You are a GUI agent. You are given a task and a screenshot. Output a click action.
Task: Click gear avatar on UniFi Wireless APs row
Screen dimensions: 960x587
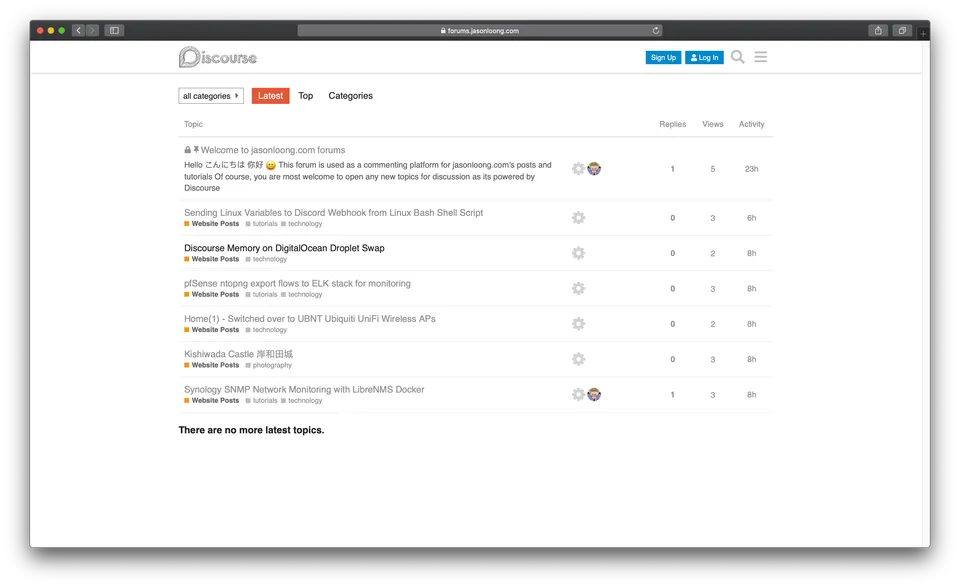click(x=578, y=324)
